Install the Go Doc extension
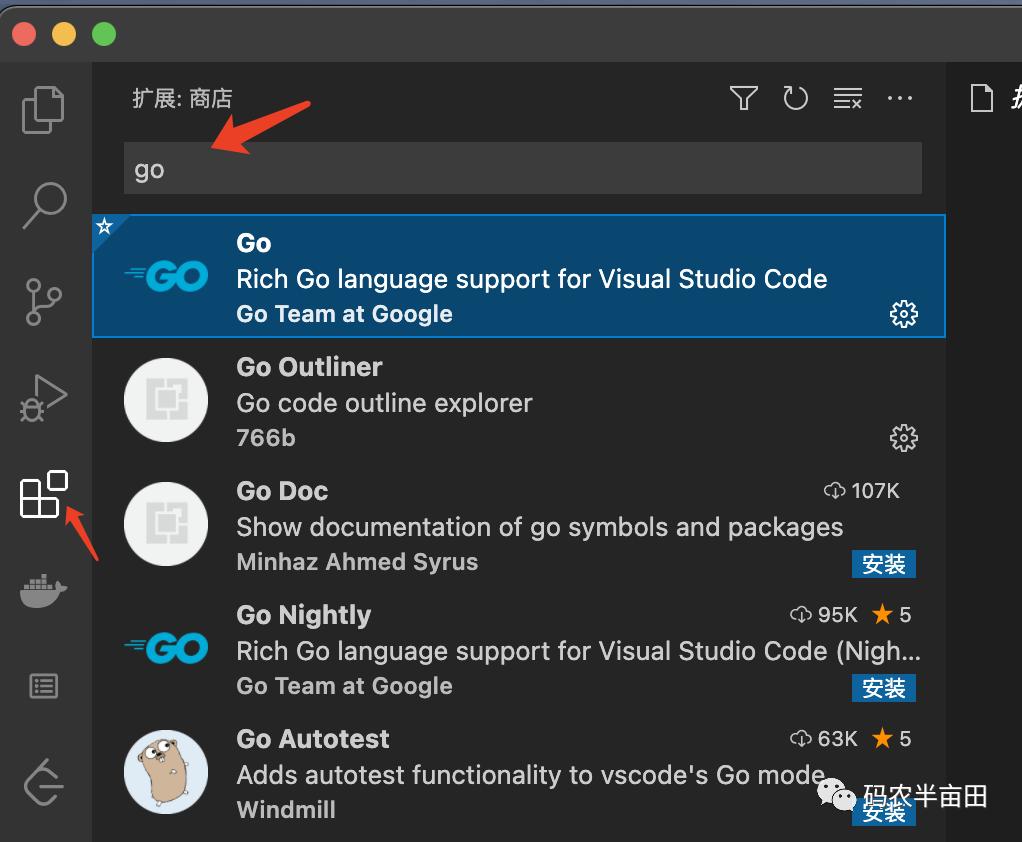1022x842 pixels. [884, 564]
